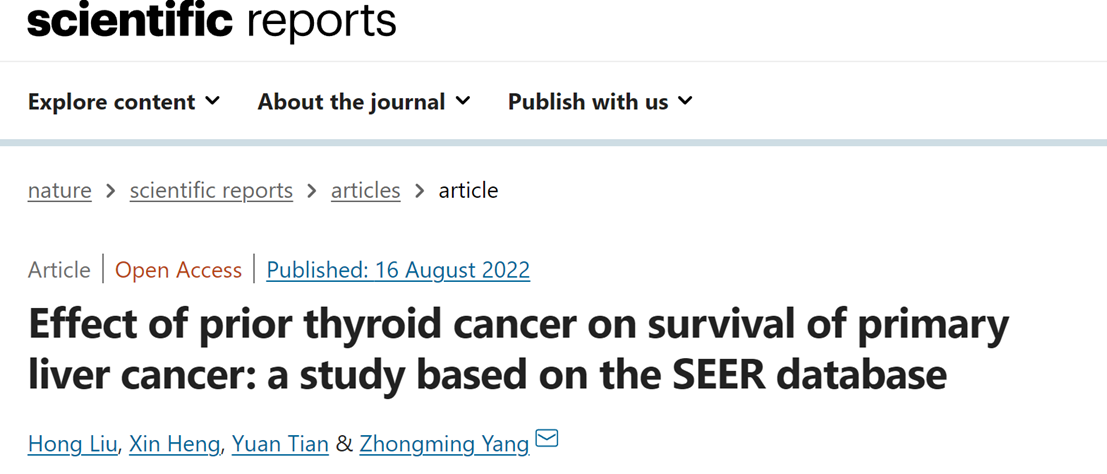Viewport: 1107px width, 474px height.
Task: Click the current 'article' breadcrumb item
Action: click(468, 190)
